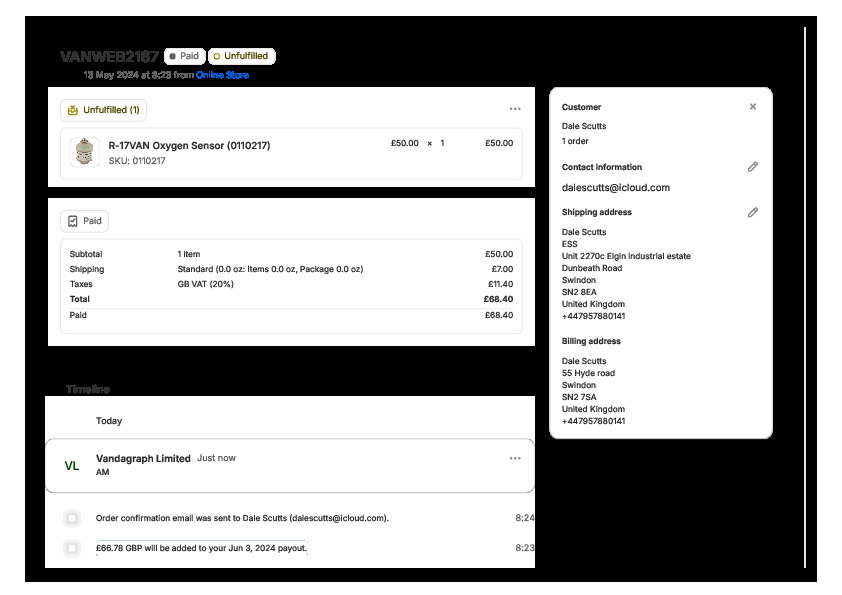Click the Unfulfilled status badge near order number
This screenshot has width=842, height=595.
[x=241, y=56]
